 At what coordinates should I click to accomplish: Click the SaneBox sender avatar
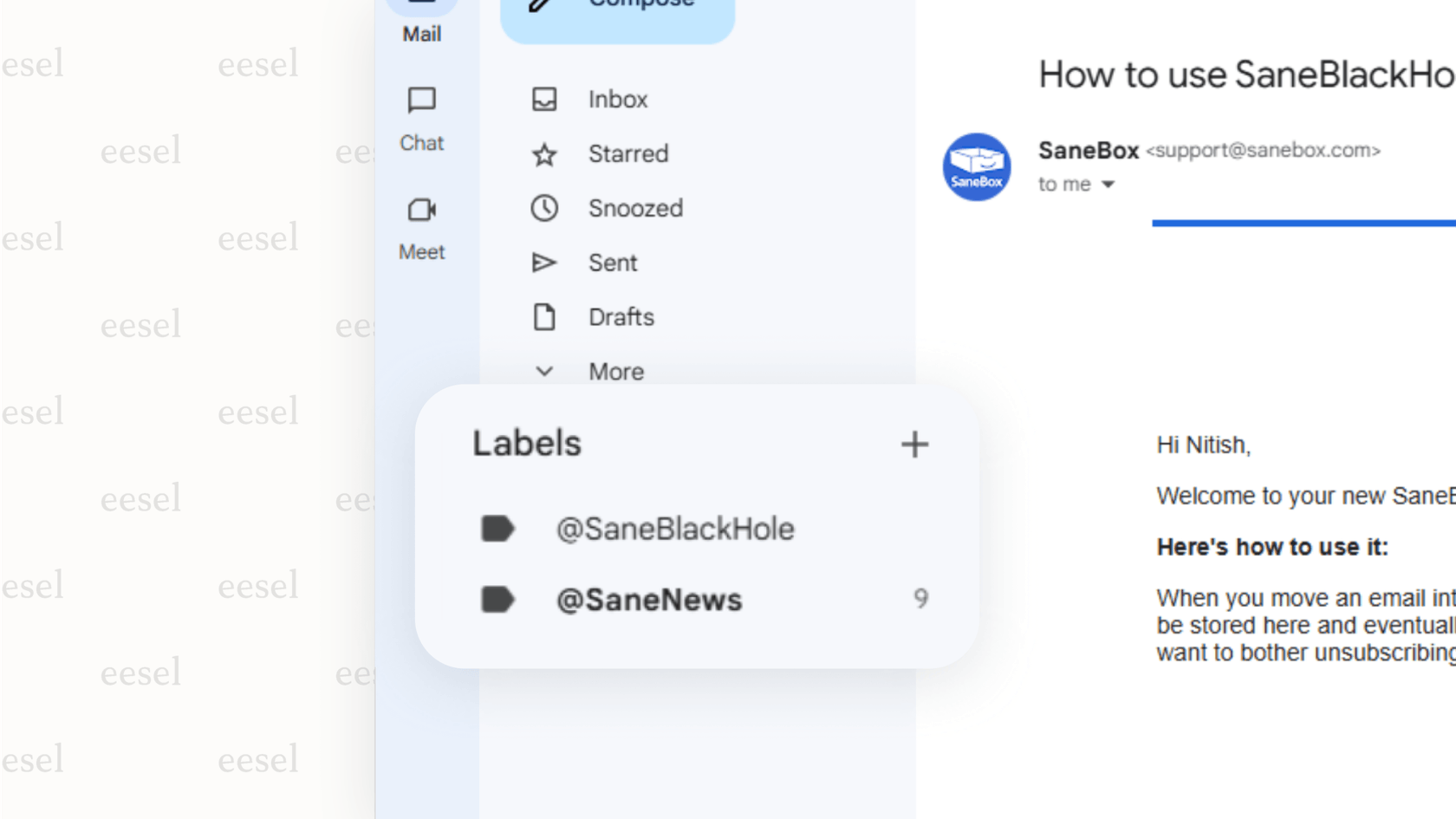(x=977, y=167)
